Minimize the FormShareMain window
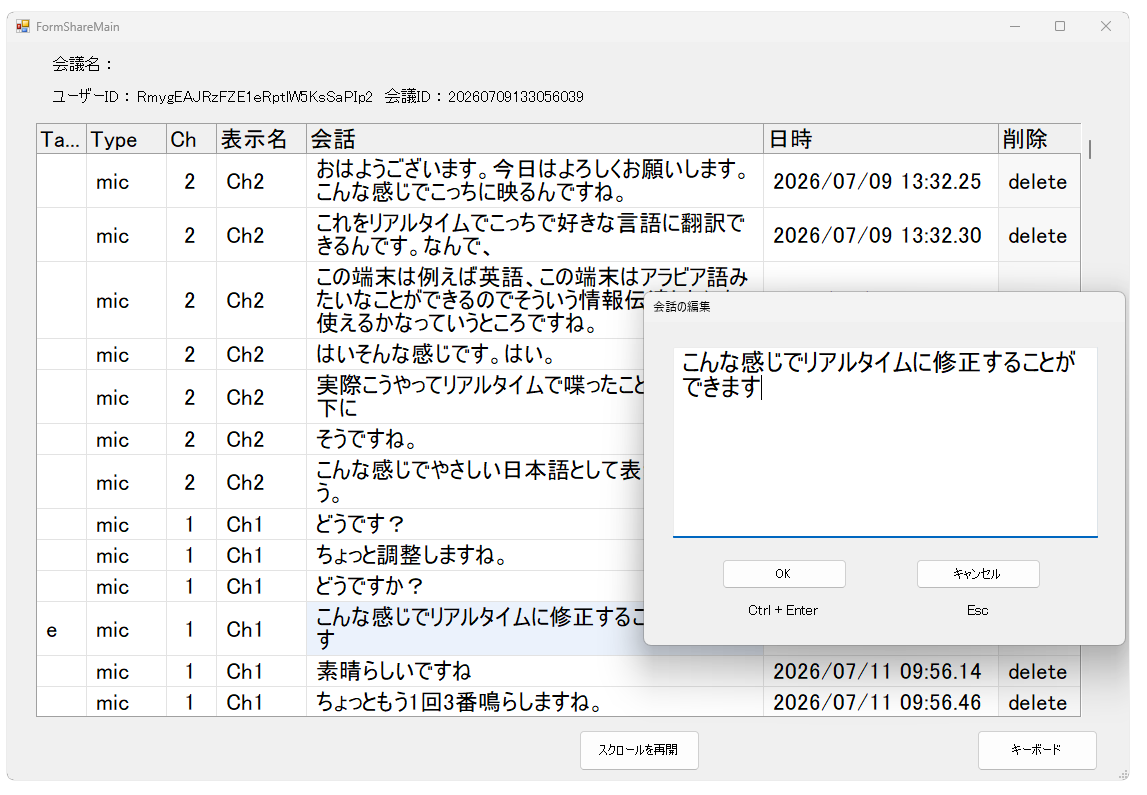1147x795 pixels. pos(1015,26)
